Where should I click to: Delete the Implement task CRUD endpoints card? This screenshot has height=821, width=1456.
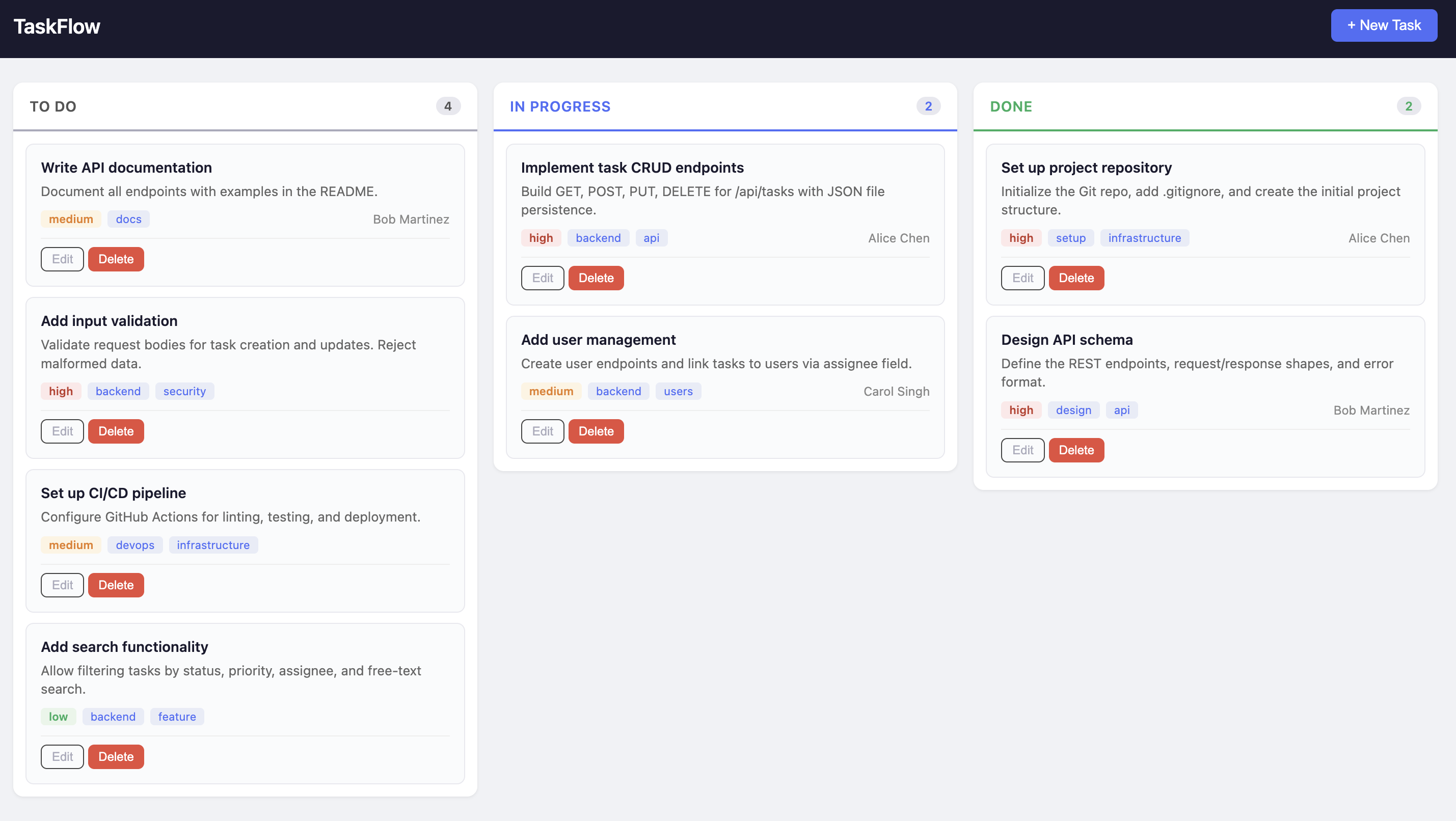click(x=596, y=278)
